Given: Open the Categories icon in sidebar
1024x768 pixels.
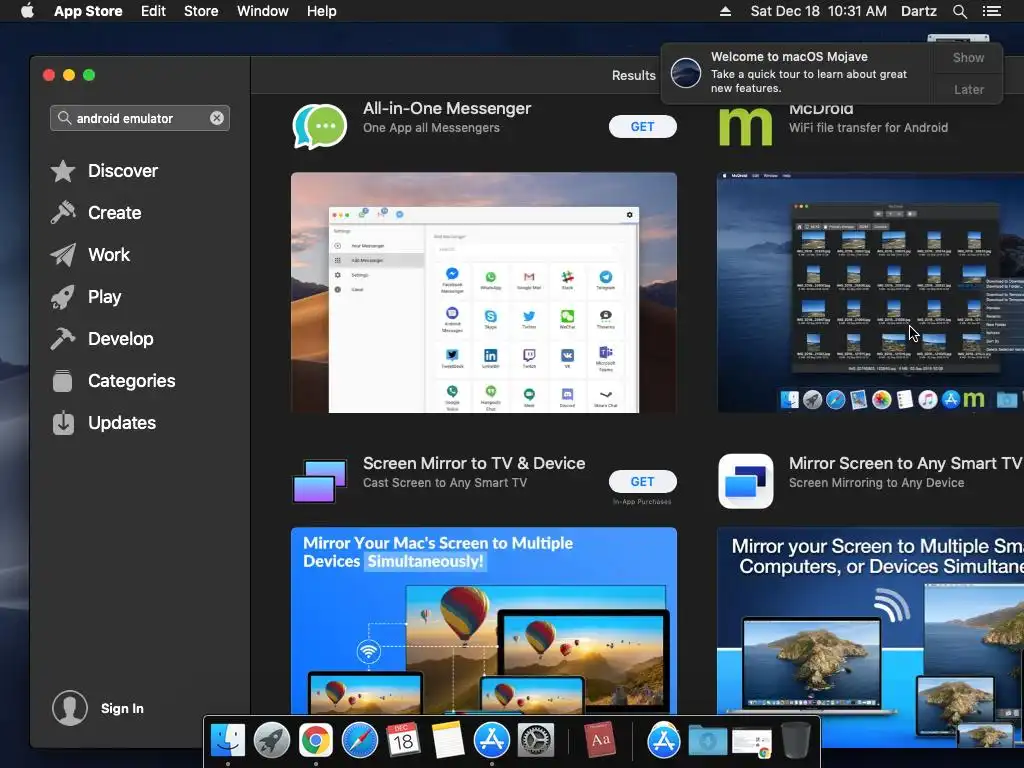Looking at the screenshot, I should (x=63, y=381).
